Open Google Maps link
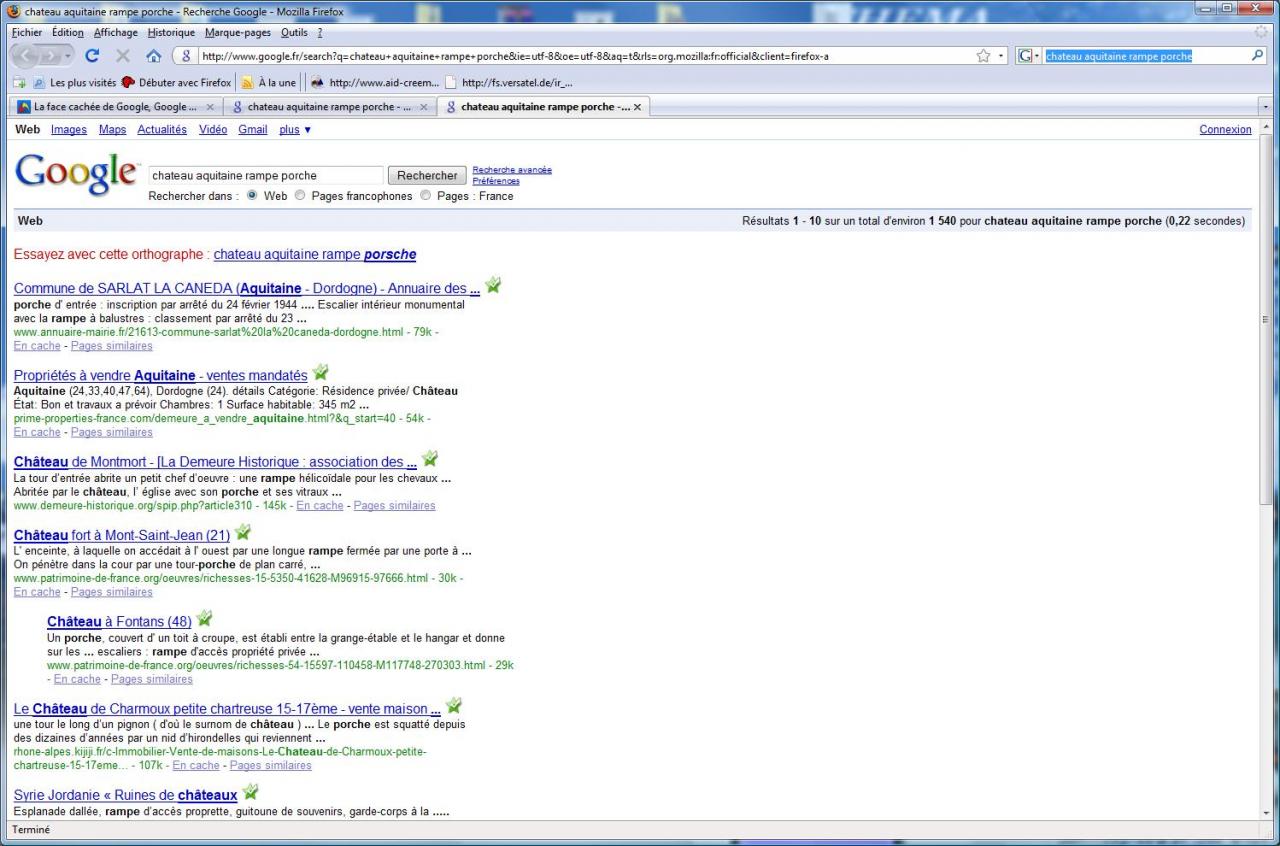The width and height of the screenshot is (1280, 846). click(112, 129)
